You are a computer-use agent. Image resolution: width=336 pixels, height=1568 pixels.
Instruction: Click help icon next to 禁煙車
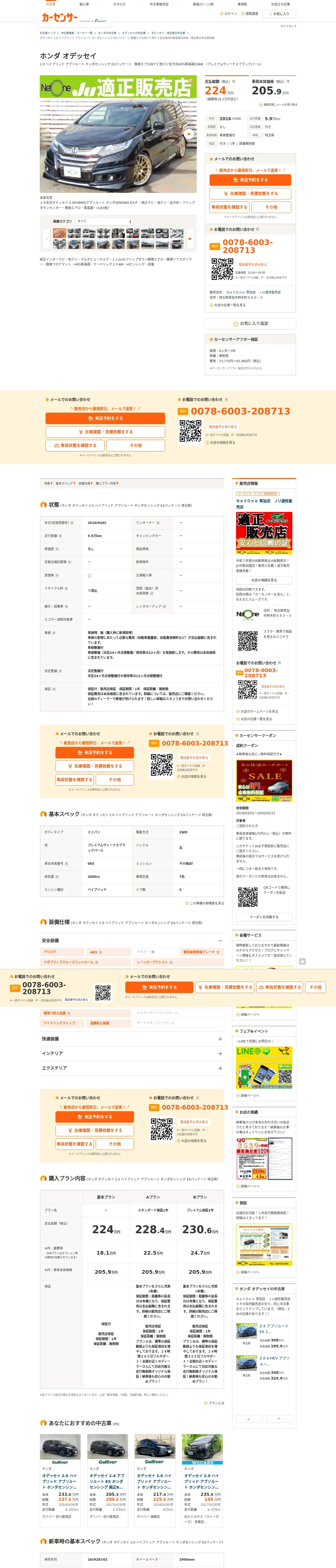click(x=57, y=575)
